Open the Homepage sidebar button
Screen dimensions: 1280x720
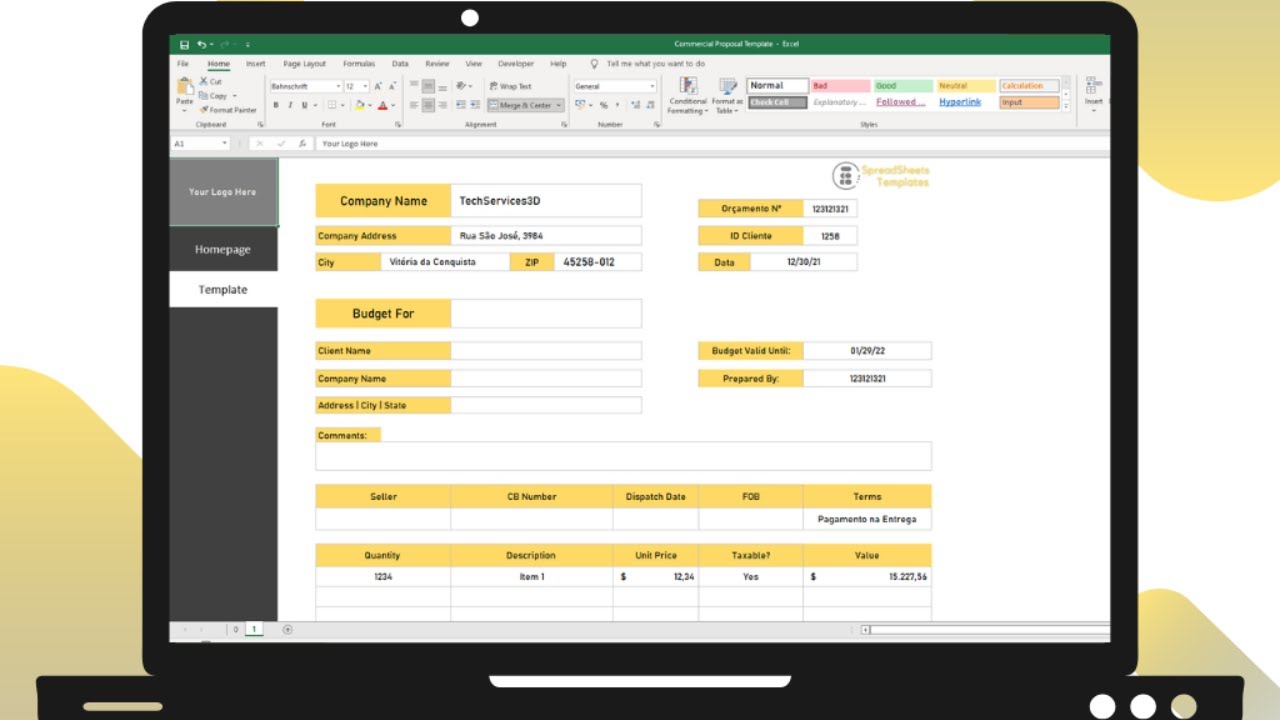point(223,250)
